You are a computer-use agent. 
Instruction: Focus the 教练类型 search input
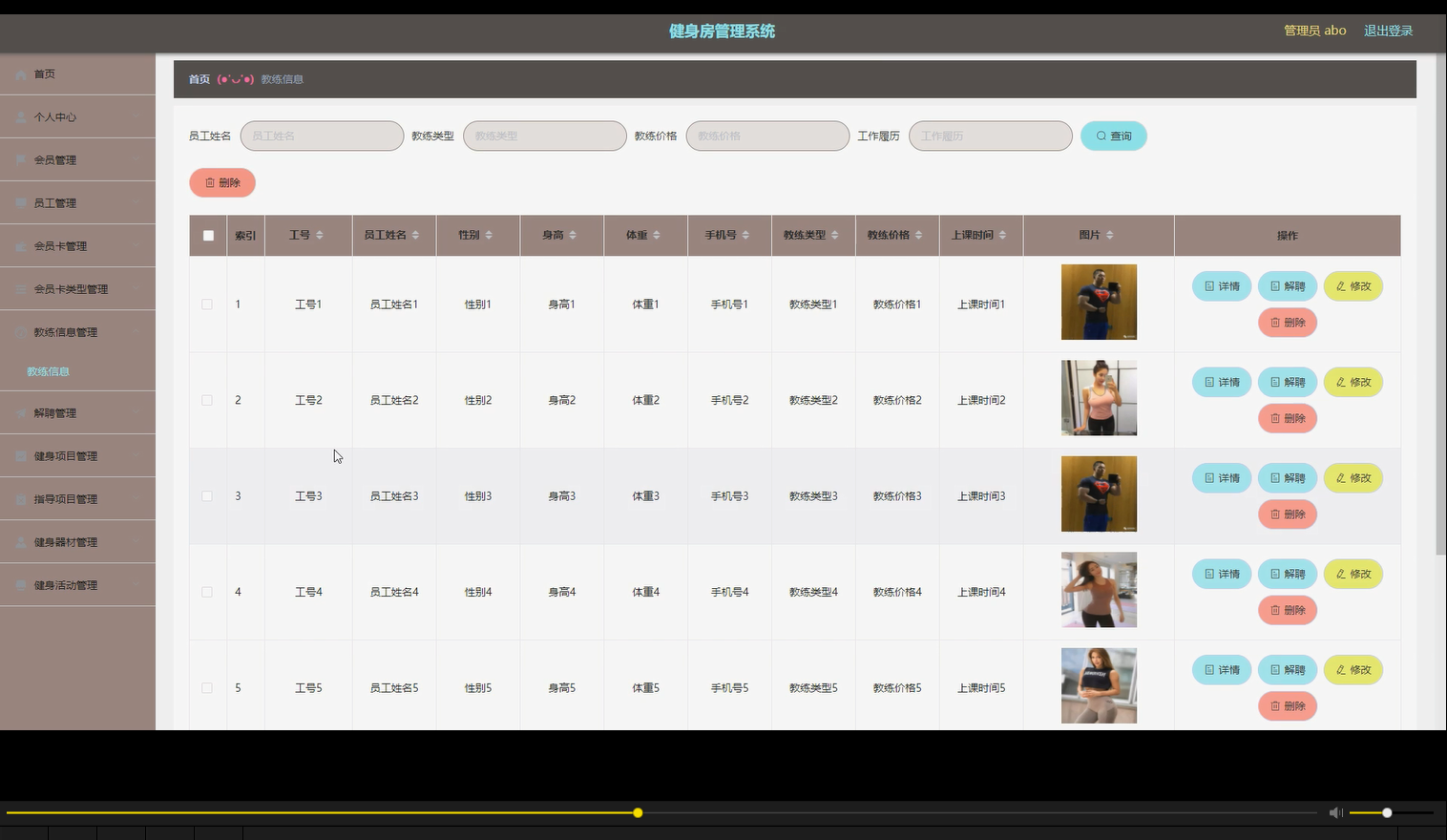pos(545,136)
